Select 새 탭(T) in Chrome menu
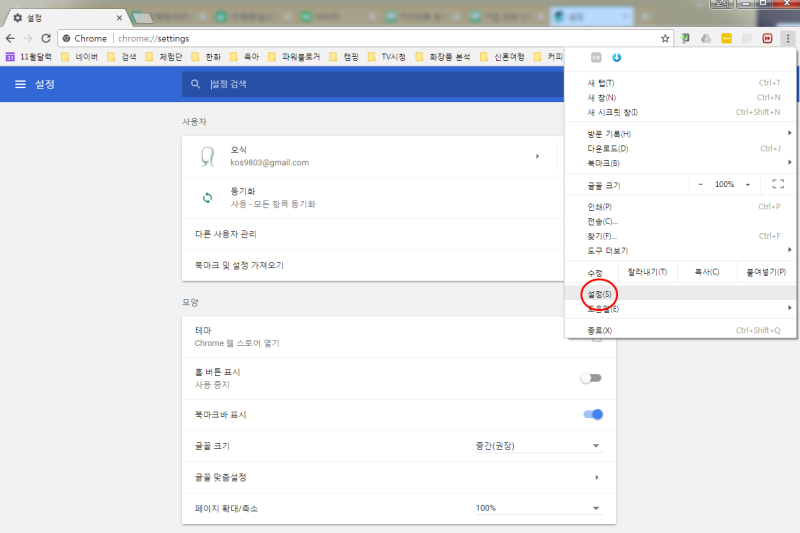 pyautogui.click(x=680, y=83)
